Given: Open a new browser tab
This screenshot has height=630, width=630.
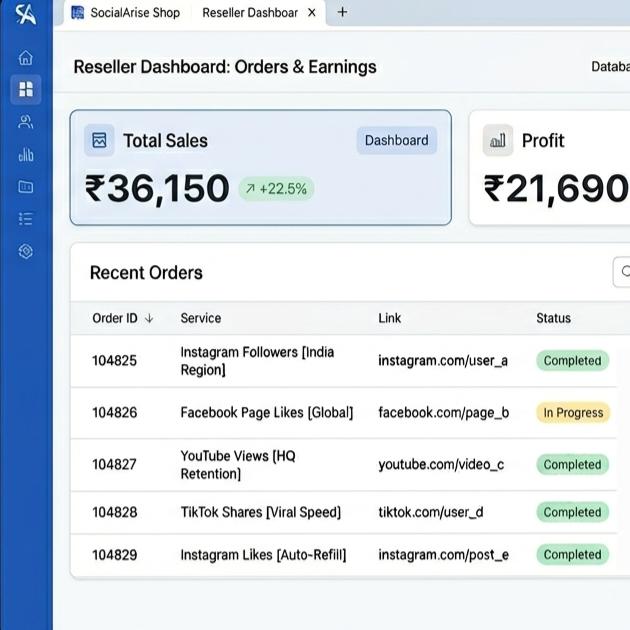Looking at the screenshot, I should click(x=342, y=12).
